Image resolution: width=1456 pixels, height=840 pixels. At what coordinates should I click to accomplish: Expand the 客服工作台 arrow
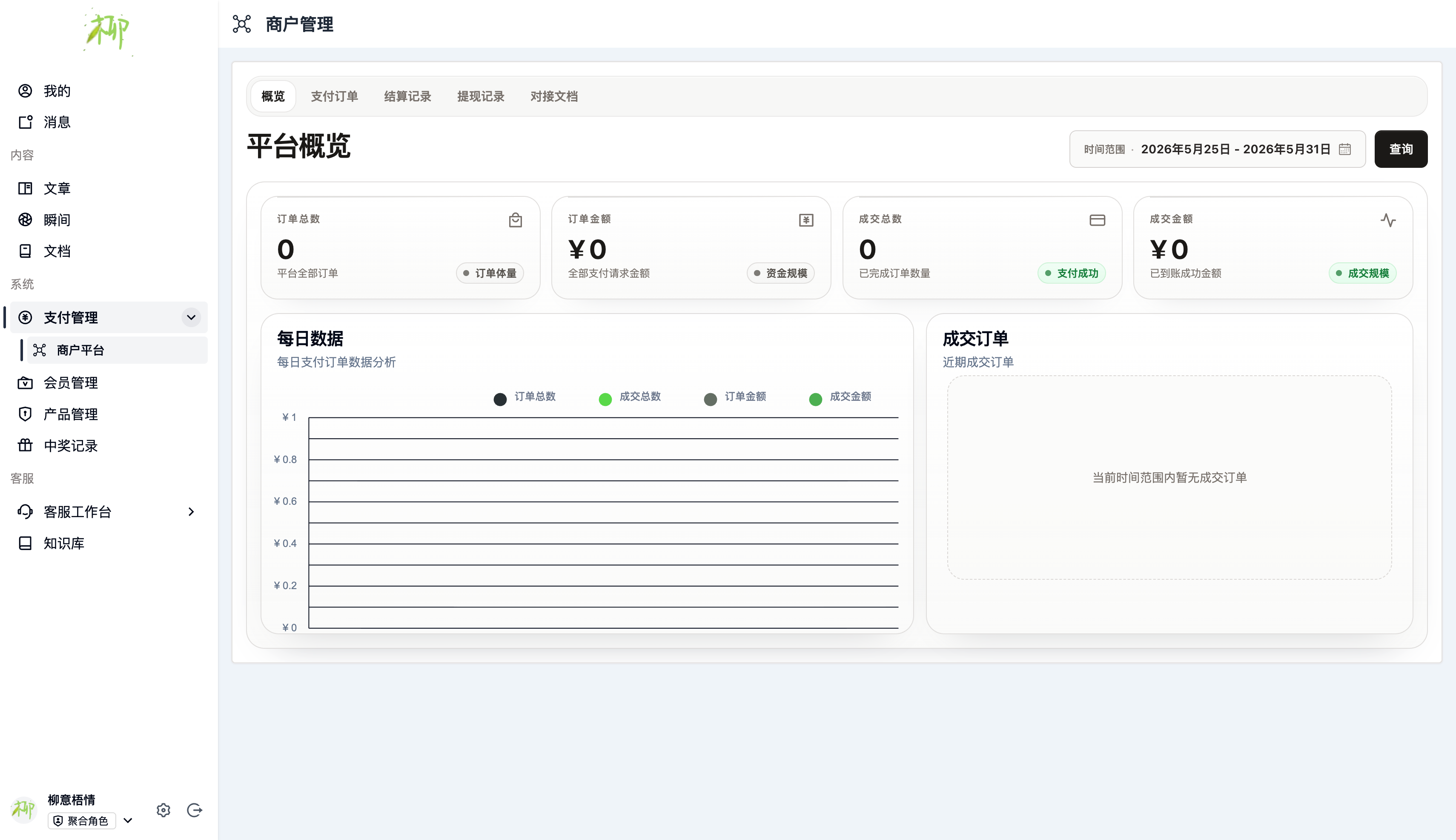click(191, 512)
